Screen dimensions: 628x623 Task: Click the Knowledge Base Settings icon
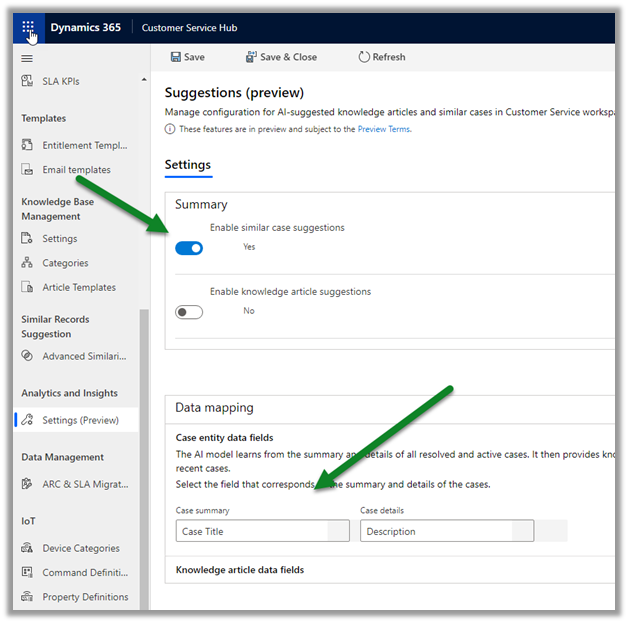click(27, 238)
